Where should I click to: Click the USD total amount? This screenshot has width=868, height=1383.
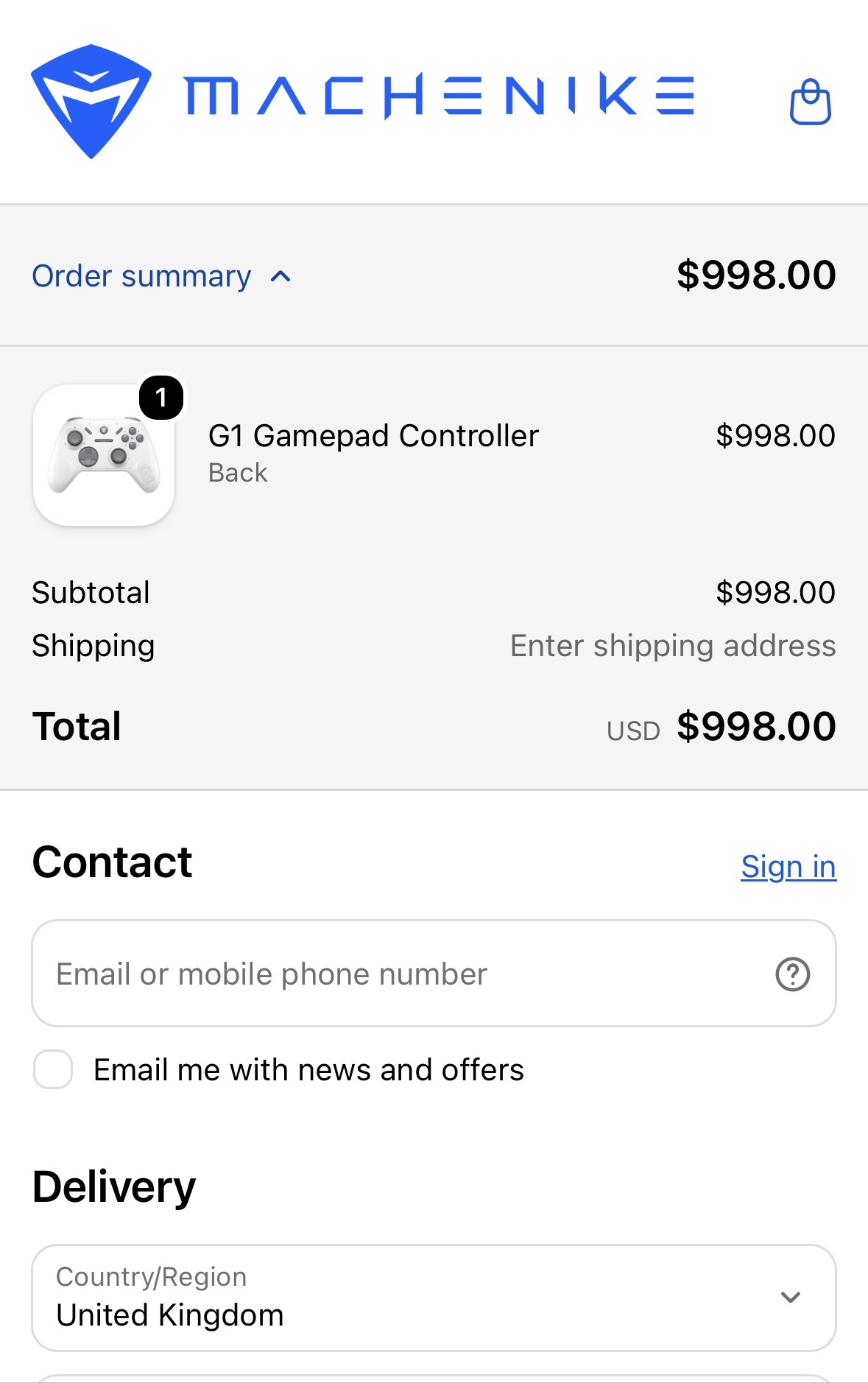click(756, 727)
